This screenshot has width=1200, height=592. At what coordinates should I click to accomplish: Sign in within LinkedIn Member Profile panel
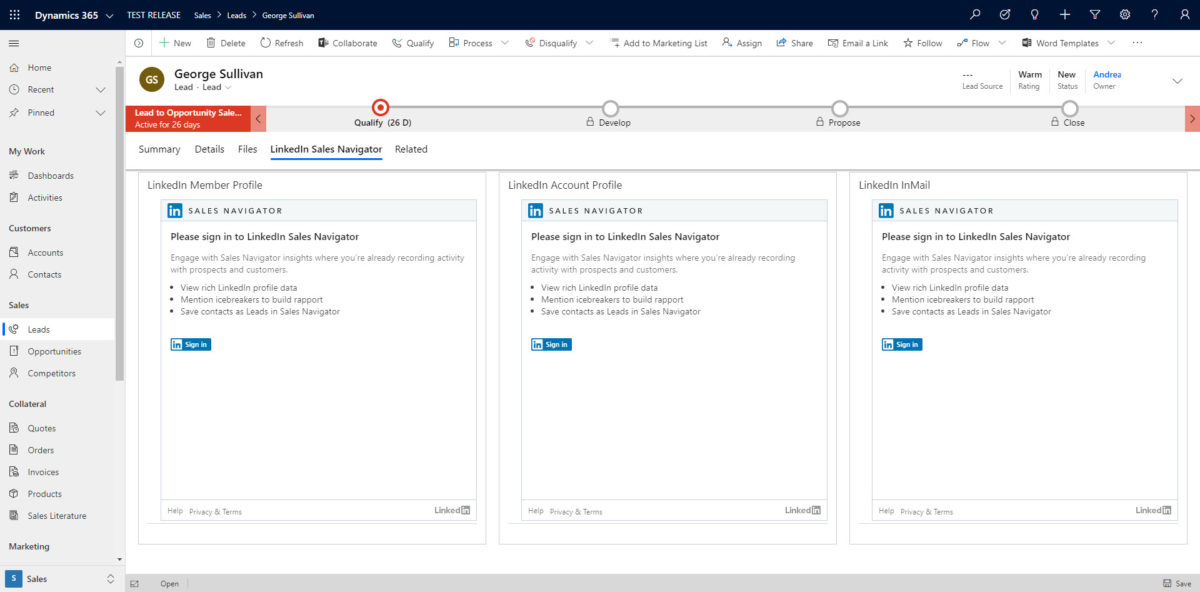tap(190, 344)
